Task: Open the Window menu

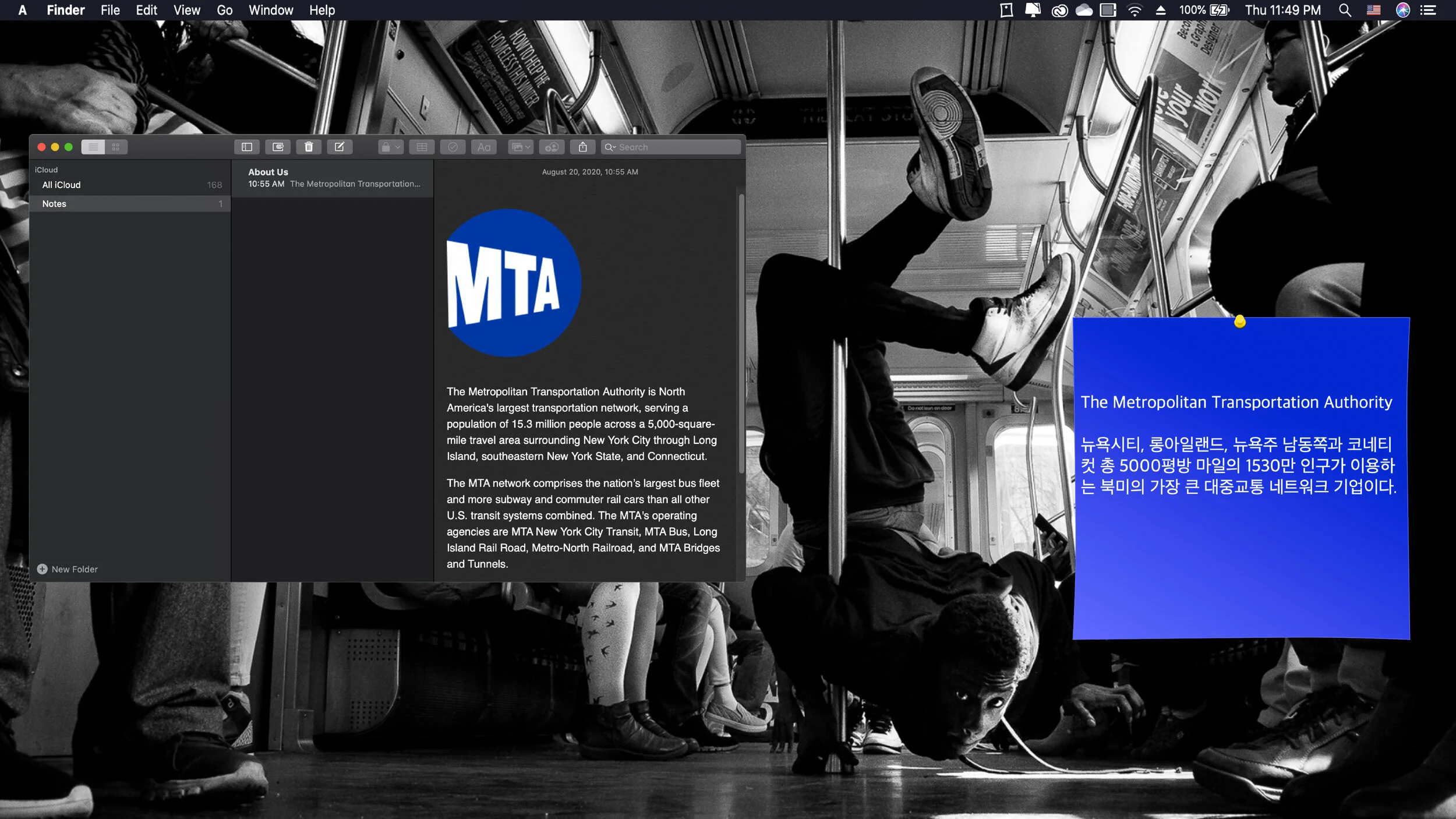Action: coord(270,10)
